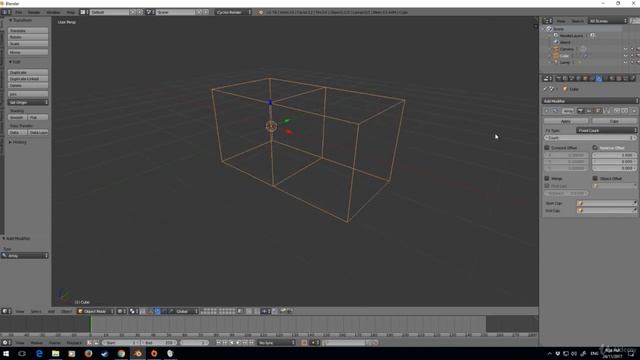Copy the Array modifier

click(x=614, y=121)
